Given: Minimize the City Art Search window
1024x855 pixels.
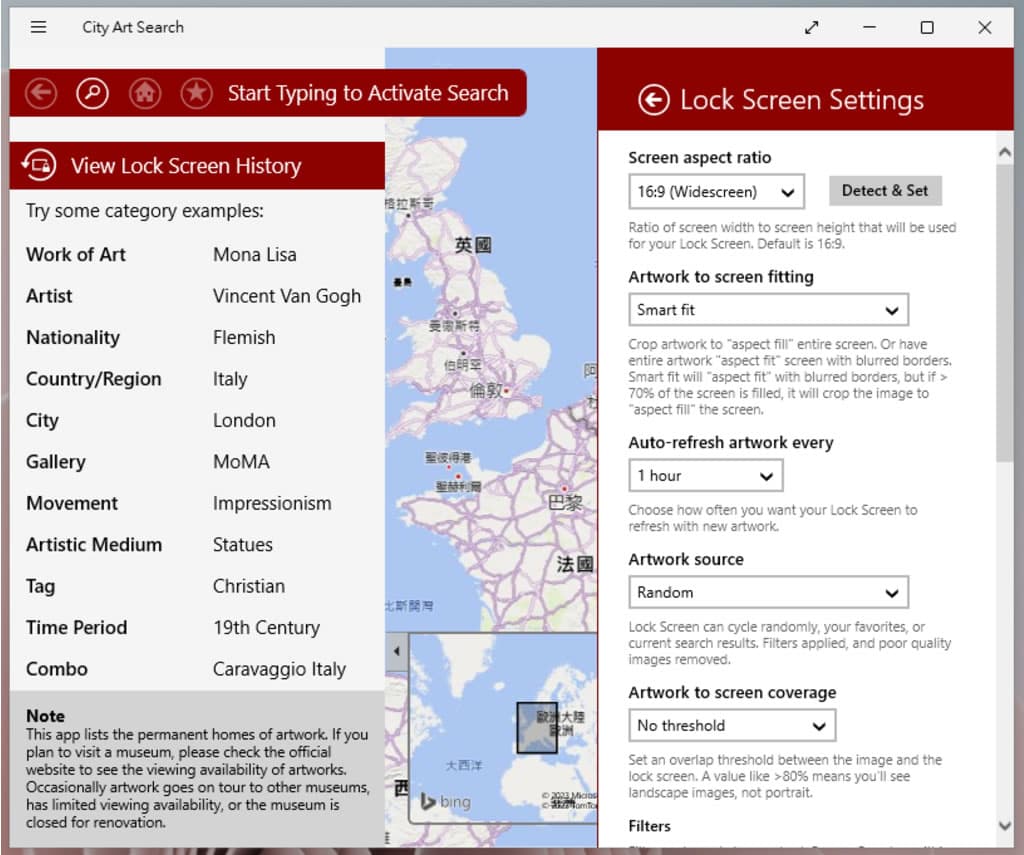Looking at the screenshot, I should [869, 27].
